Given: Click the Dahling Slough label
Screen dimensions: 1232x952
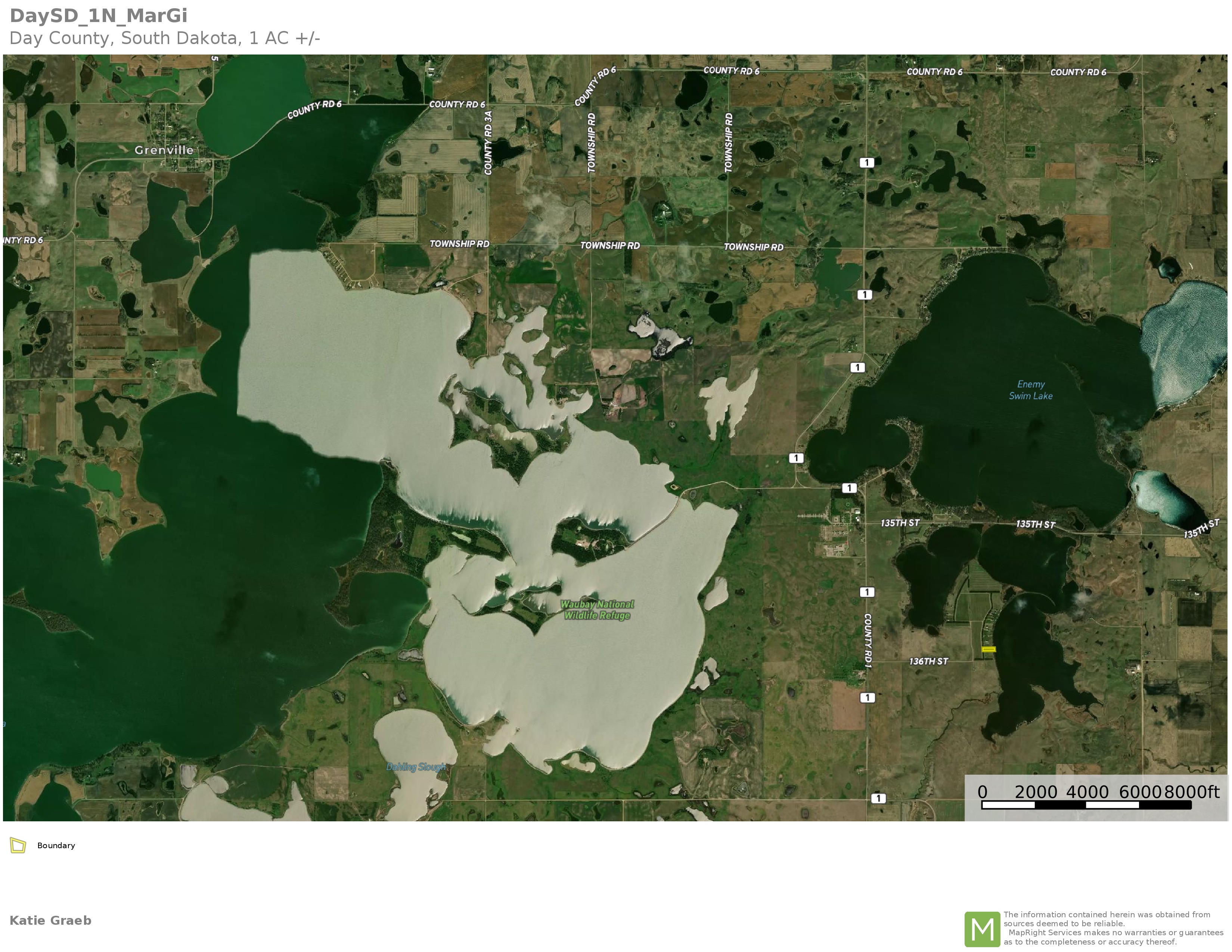Looking at the screenshot, I should 416,767.
